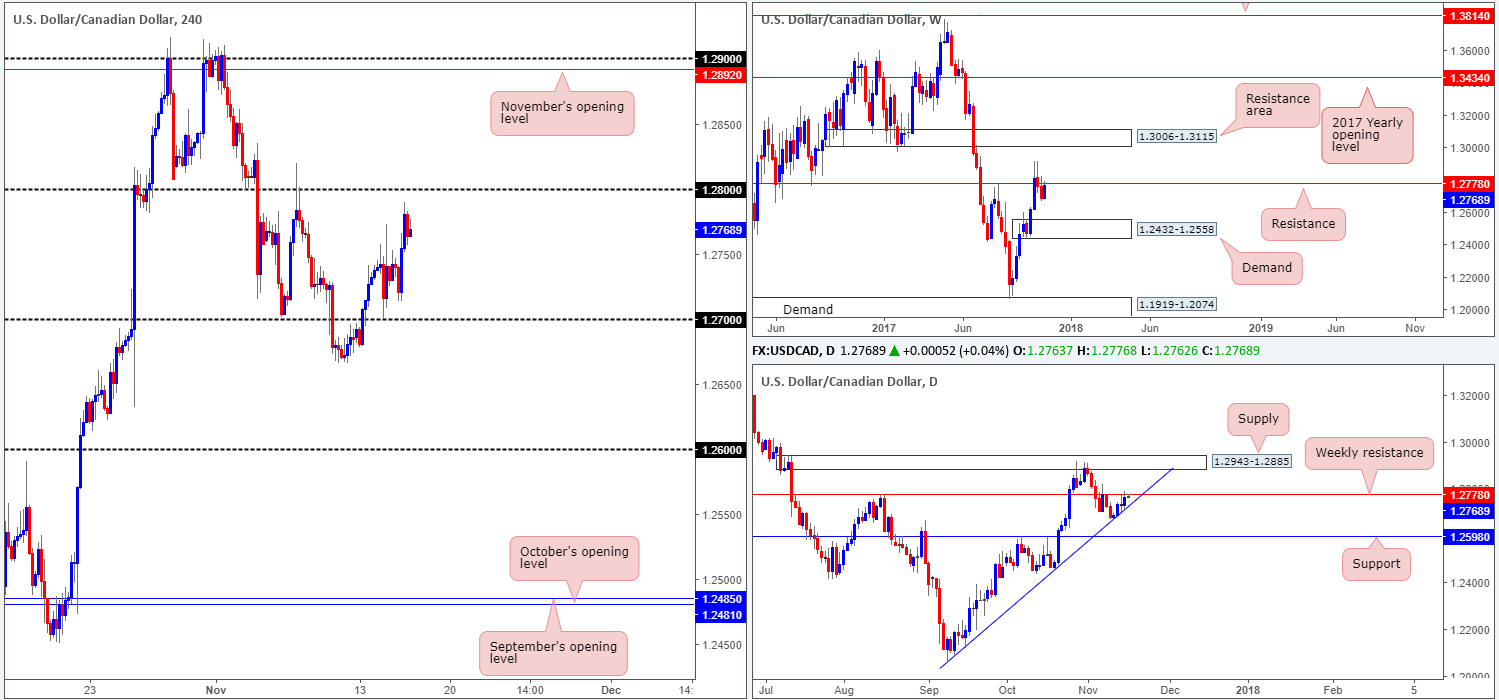
Task: Click the "September's opening level" callout
Action: coord(553,654)
